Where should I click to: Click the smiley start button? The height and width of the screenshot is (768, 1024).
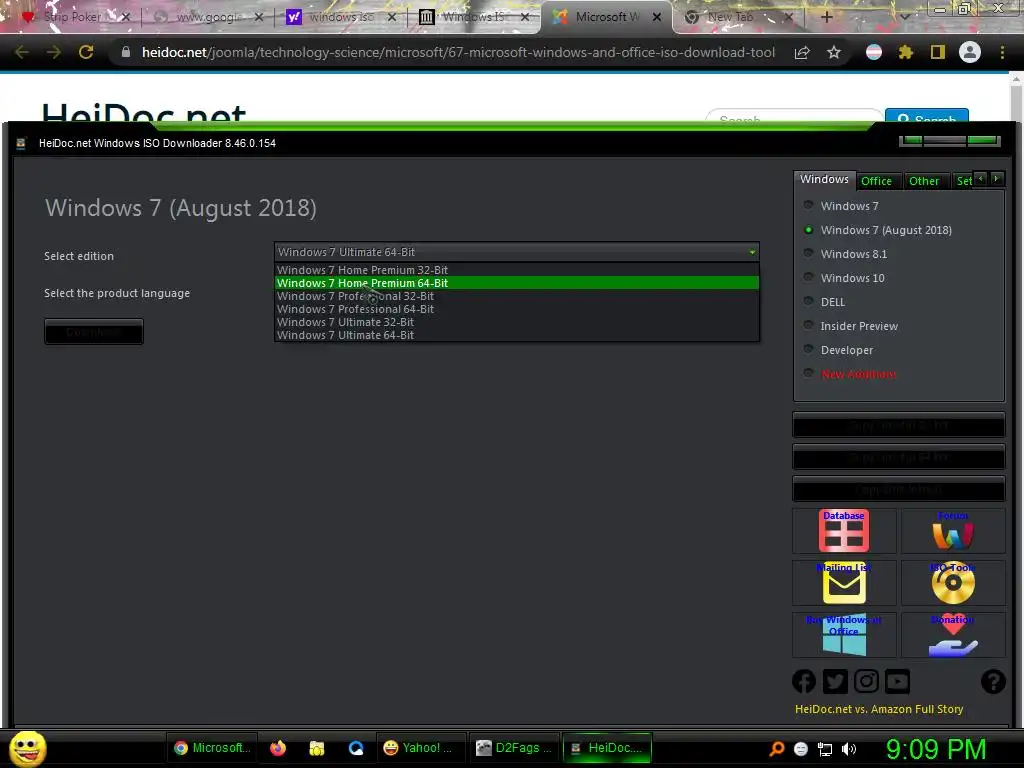click(x=27, y=748)
